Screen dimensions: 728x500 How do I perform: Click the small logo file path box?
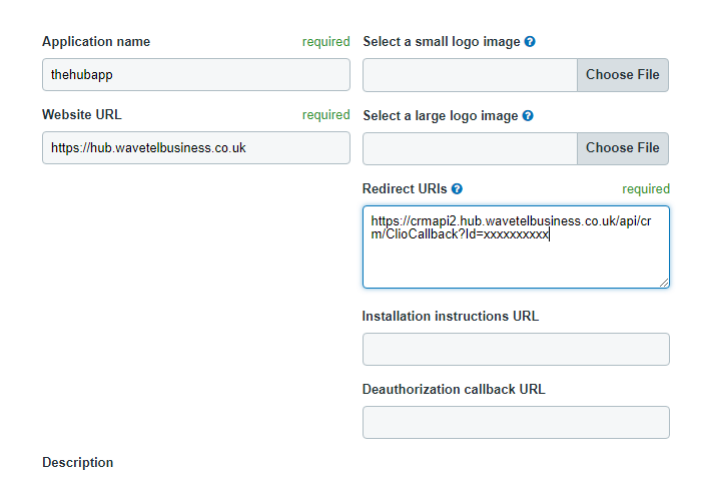coord(470,75)
